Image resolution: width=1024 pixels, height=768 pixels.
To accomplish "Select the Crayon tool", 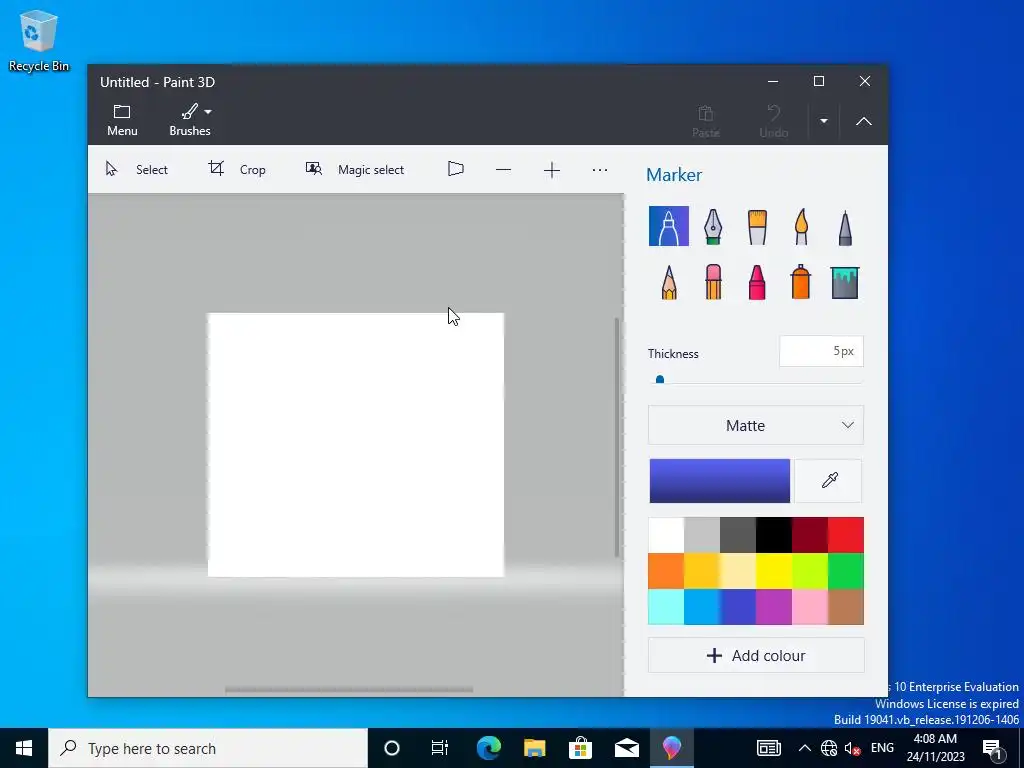I will pyautogui.click(x=757, y=282).
